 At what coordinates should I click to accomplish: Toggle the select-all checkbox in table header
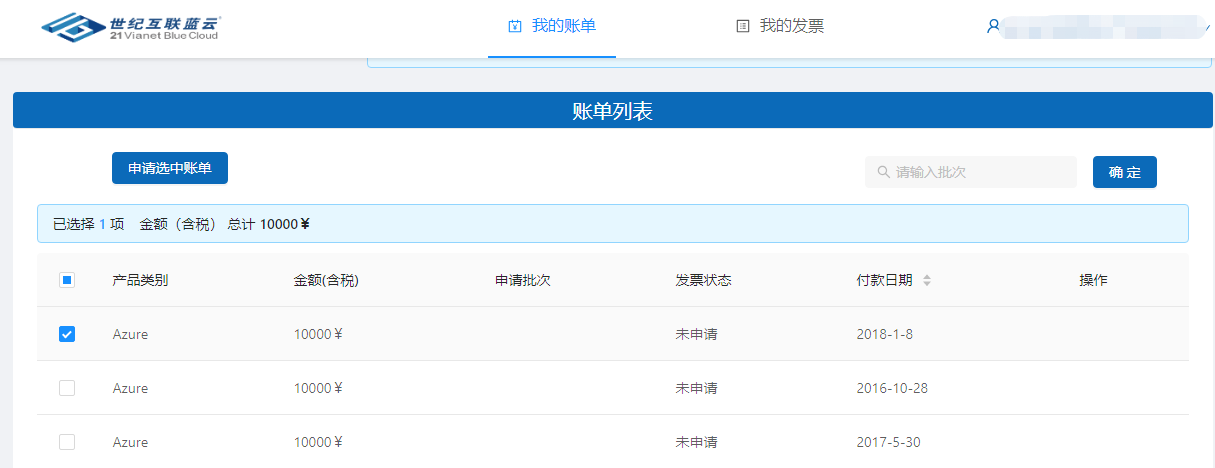pyautogui.click(x=67, y=281)
